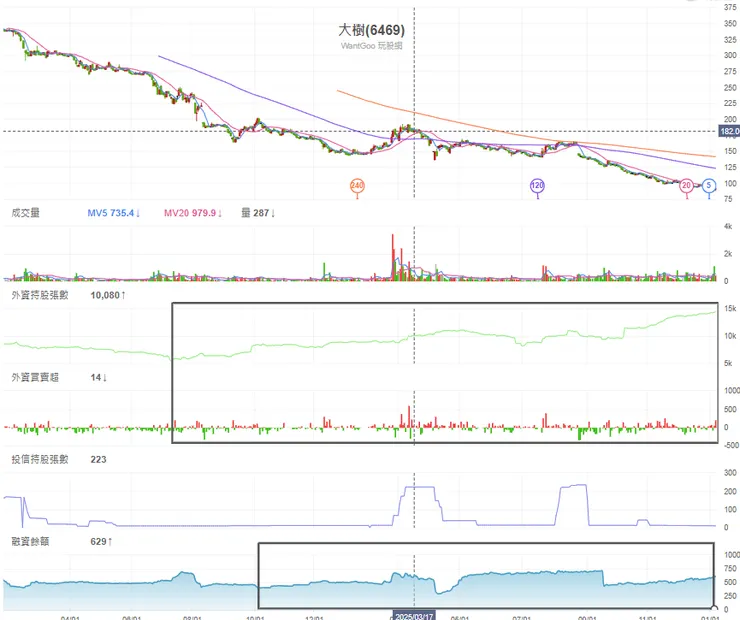The width and height of the screenshot is (740, 620).
Task: Click the 750 margin balance axis label
Action: pos(730,569)
